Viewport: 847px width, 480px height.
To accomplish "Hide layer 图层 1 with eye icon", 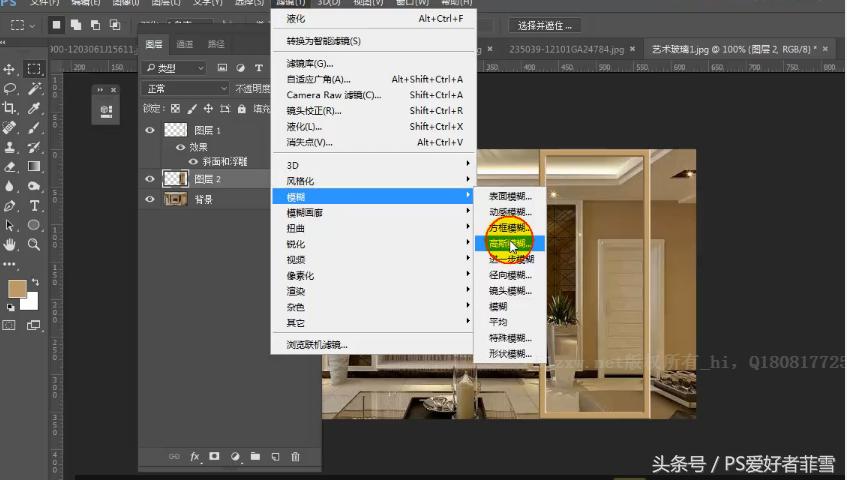I will click(x=150, y=130).
